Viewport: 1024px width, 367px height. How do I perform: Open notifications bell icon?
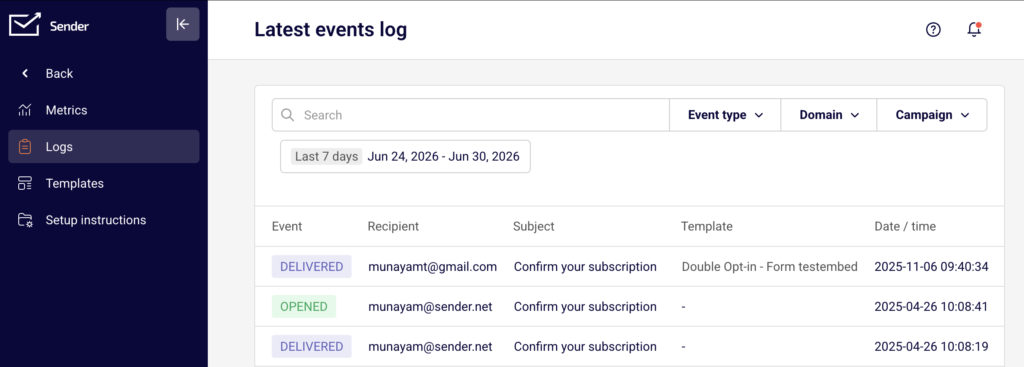pos(974,29)
